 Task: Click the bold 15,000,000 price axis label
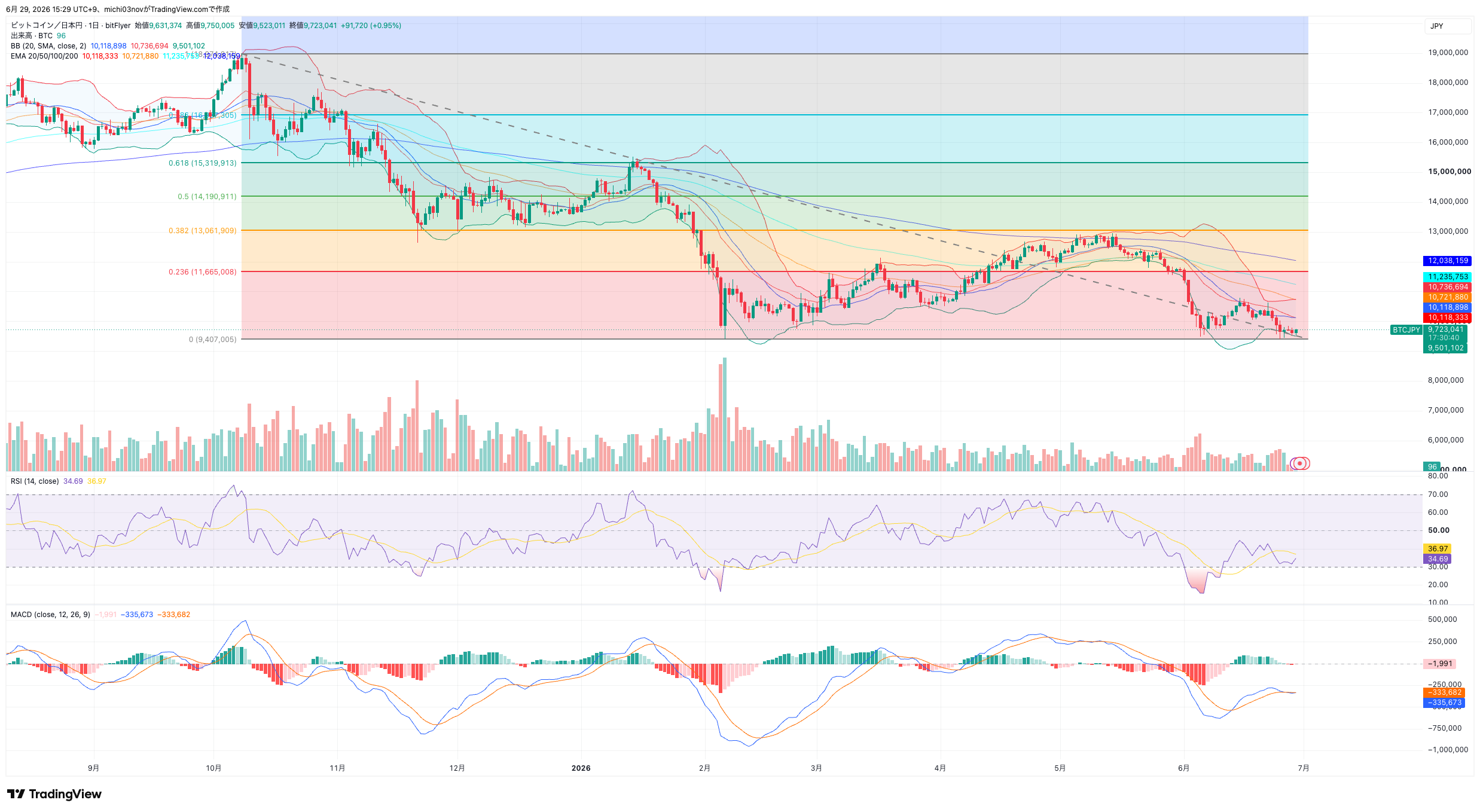tap(1450, 172)
